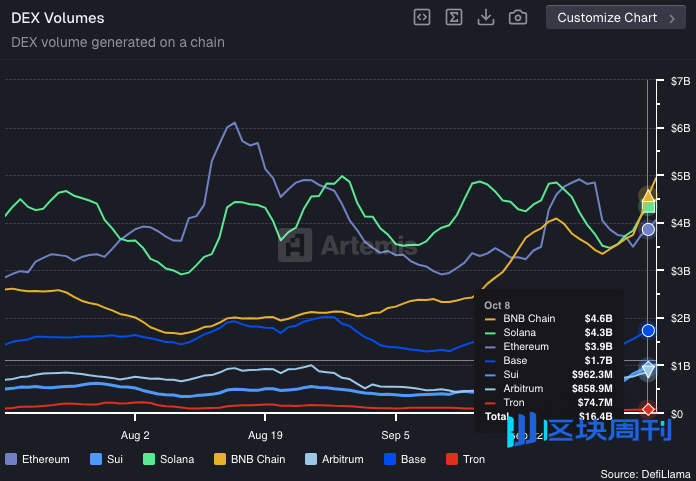Viewport: 696px width, 481px height.
Task: Click the Base blue circle data marker
Action: click(648, 330)
